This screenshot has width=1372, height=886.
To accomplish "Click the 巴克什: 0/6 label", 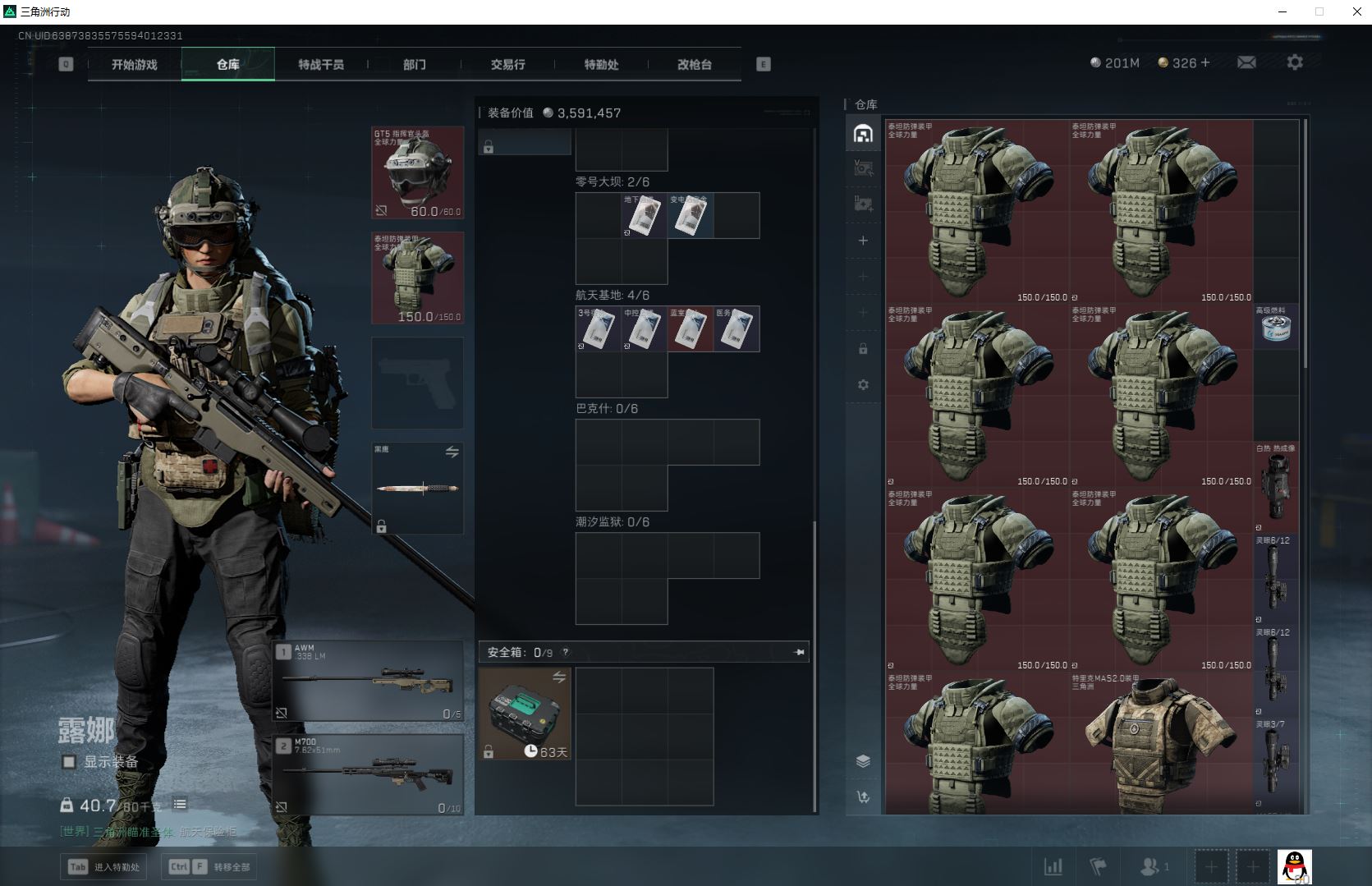I will 607,408.
